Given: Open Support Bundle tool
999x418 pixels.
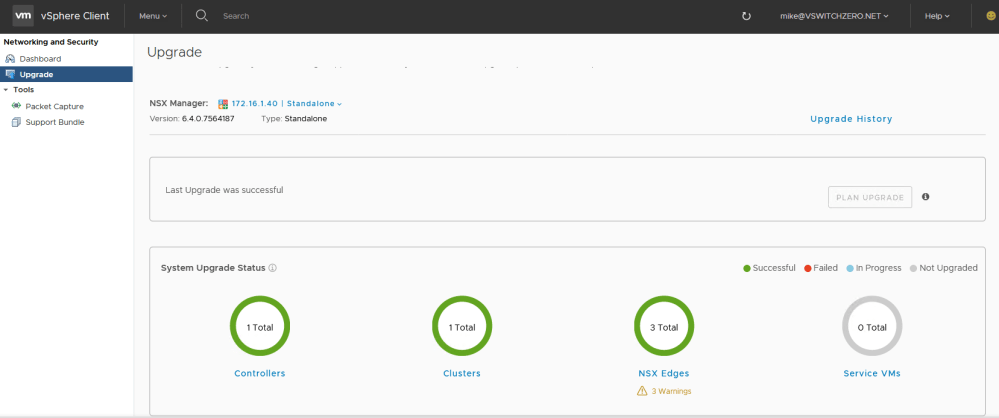Looking at the screenshot, I should click(55, 122).
